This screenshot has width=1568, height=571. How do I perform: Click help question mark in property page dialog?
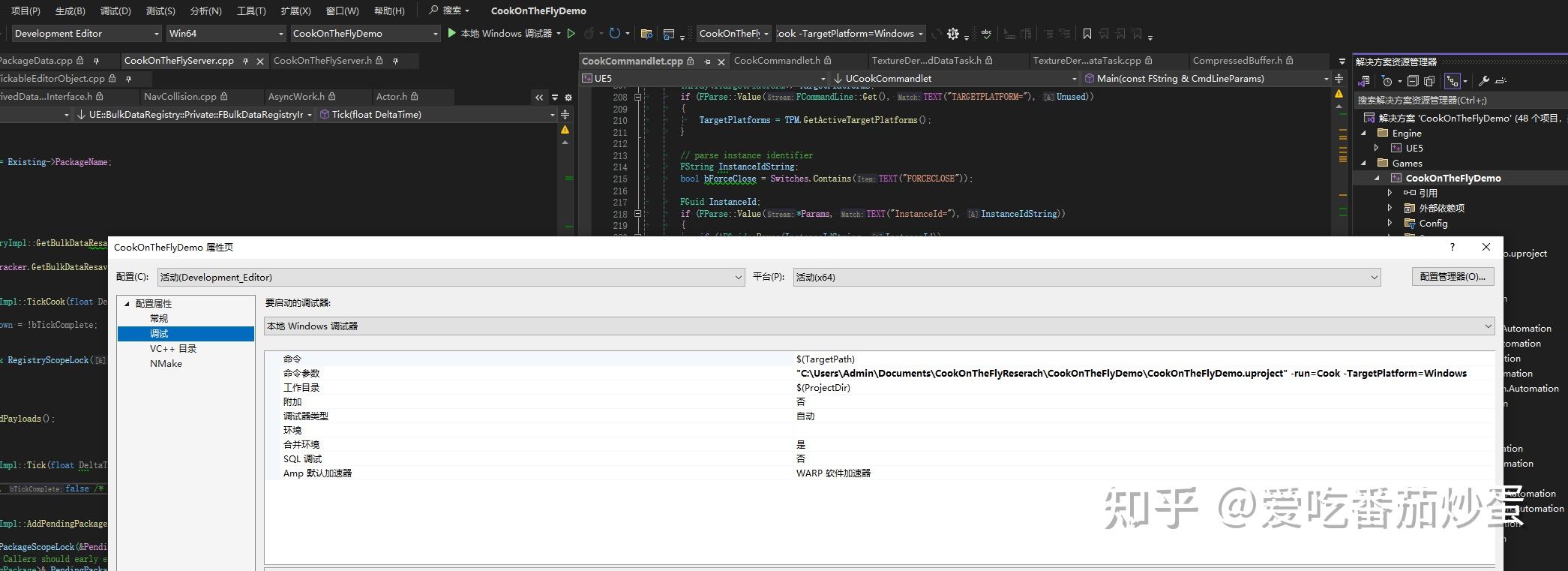click(x=1453, y=247)
